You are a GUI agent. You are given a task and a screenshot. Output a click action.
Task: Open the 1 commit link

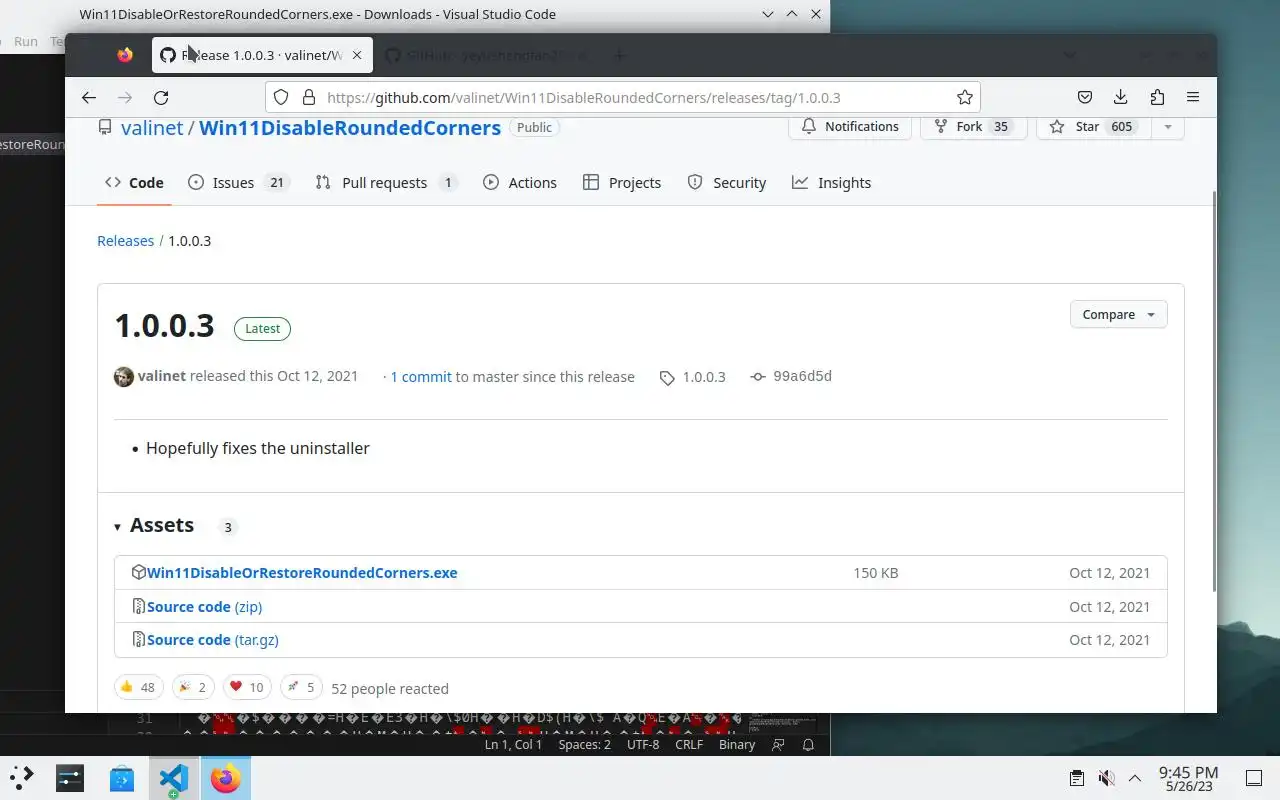[x=421, y=377]
